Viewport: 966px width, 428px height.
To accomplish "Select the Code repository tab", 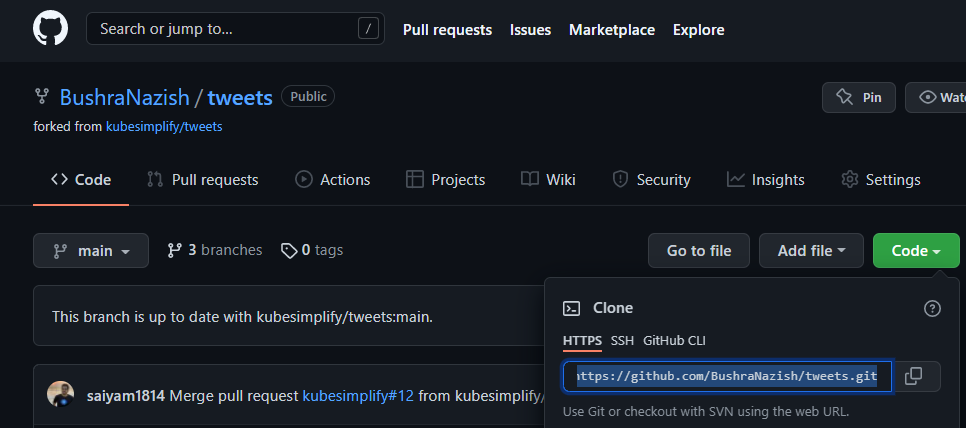I will tap(81, 180).
